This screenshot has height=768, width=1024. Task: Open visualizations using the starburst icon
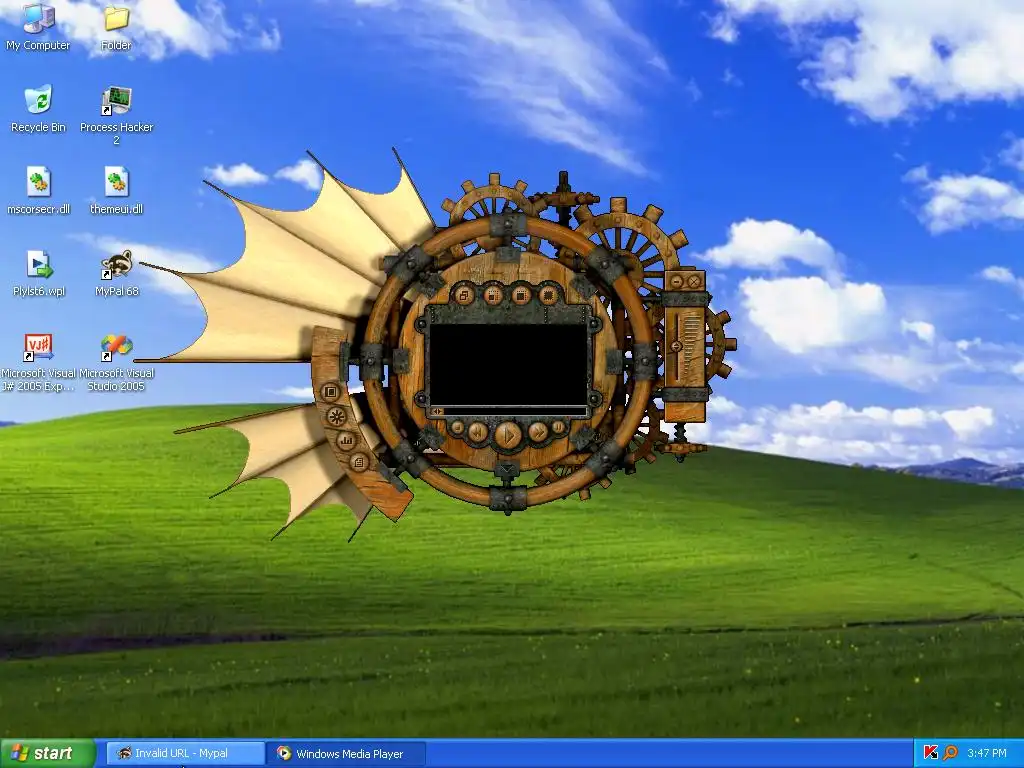coord(336,417)
